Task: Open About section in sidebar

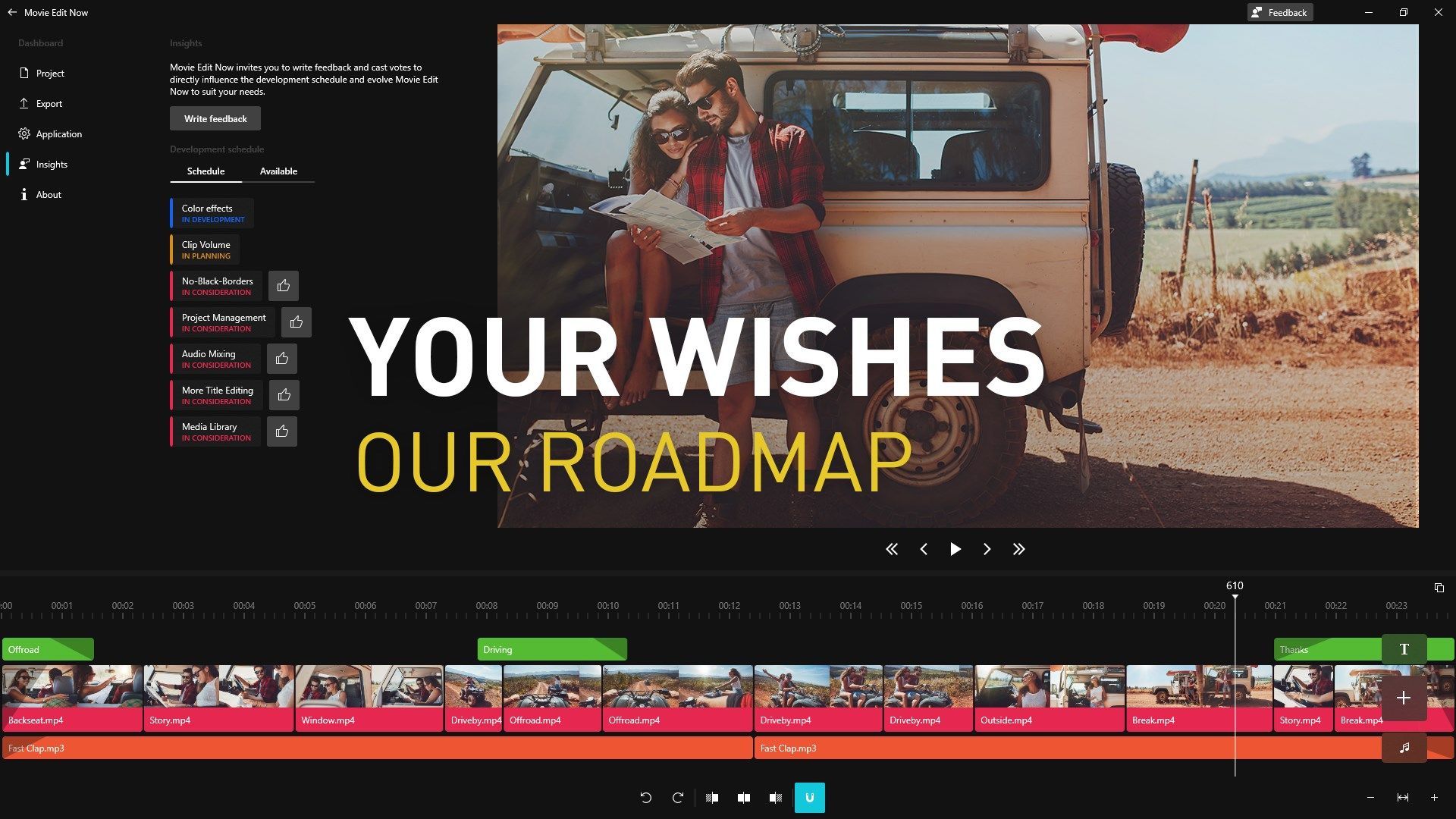Action: click(48, 194)
